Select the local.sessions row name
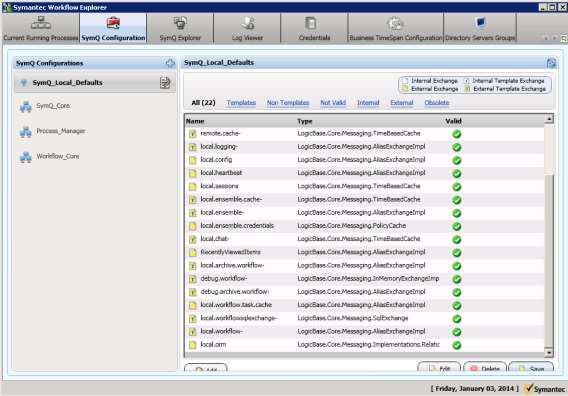568x396 pixels. (220, 186)
